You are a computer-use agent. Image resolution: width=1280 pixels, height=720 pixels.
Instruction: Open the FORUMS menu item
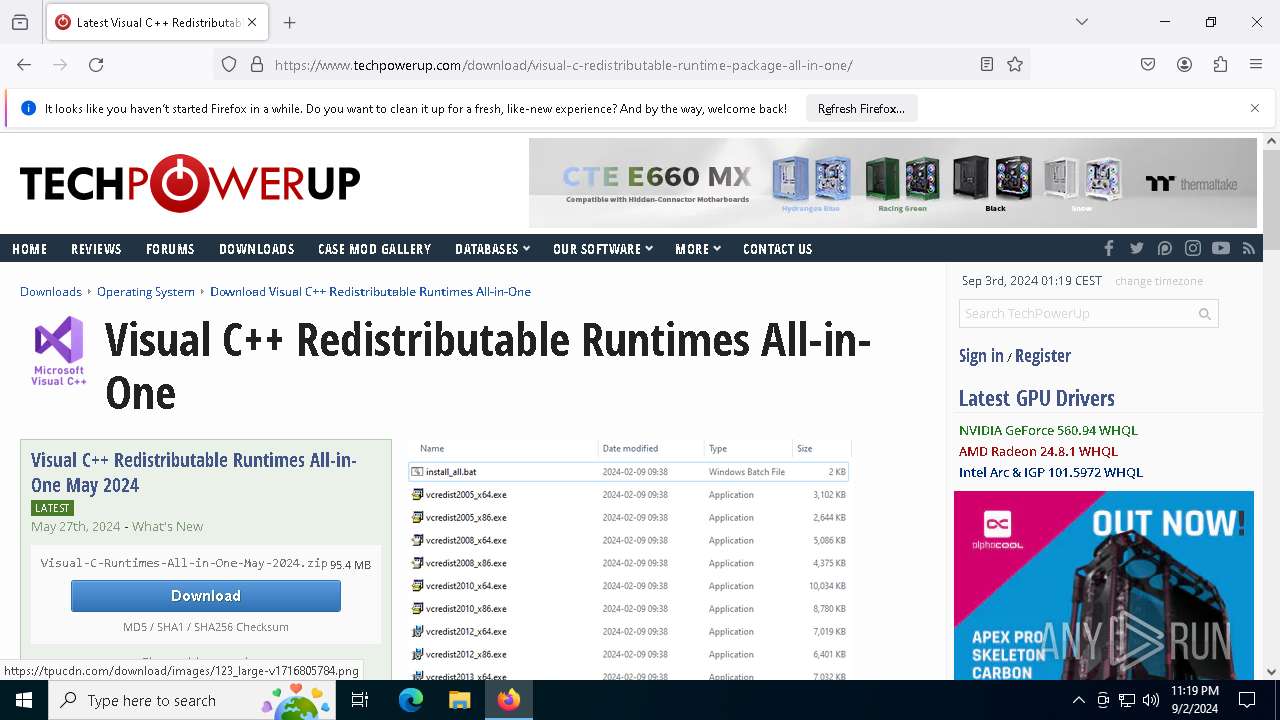tap(170, 249)
